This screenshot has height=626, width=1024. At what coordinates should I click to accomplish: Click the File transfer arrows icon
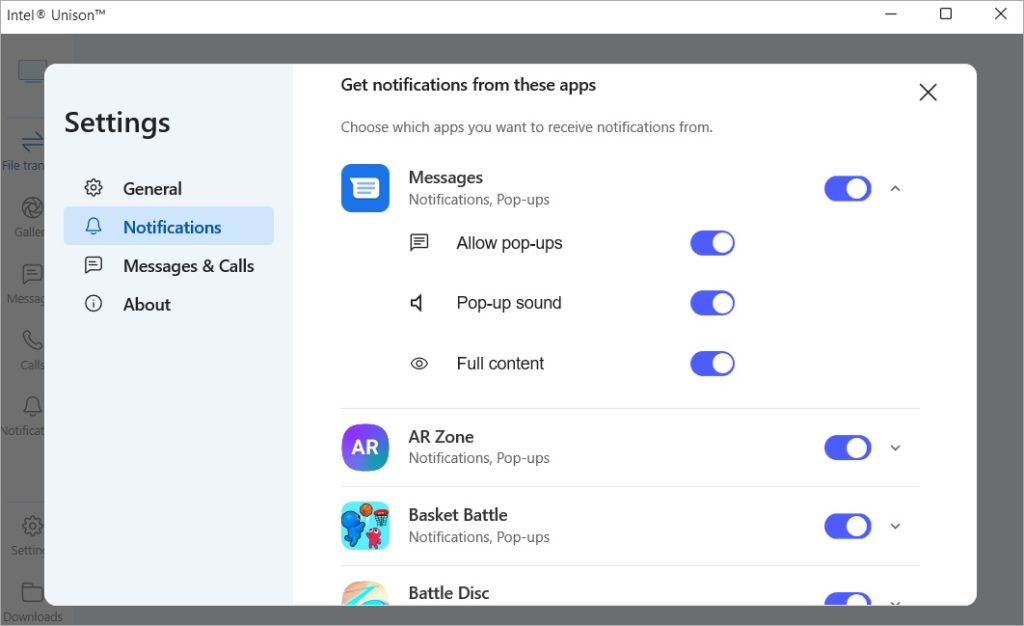pyautogui.click(x=32, y=141)
